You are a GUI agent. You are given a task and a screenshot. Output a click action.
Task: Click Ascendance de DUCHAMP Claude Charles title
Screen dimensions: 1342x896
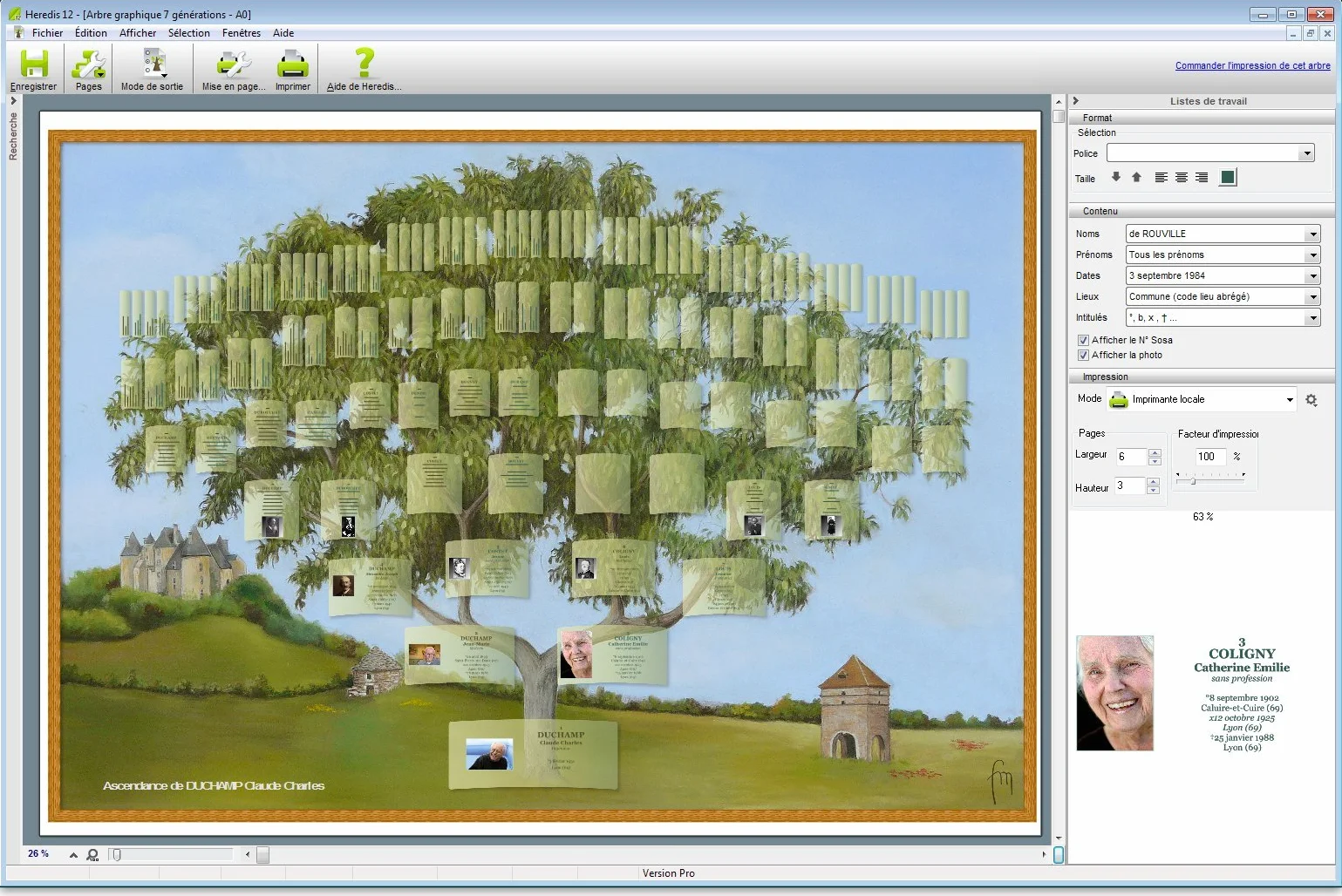pos(214,786)
